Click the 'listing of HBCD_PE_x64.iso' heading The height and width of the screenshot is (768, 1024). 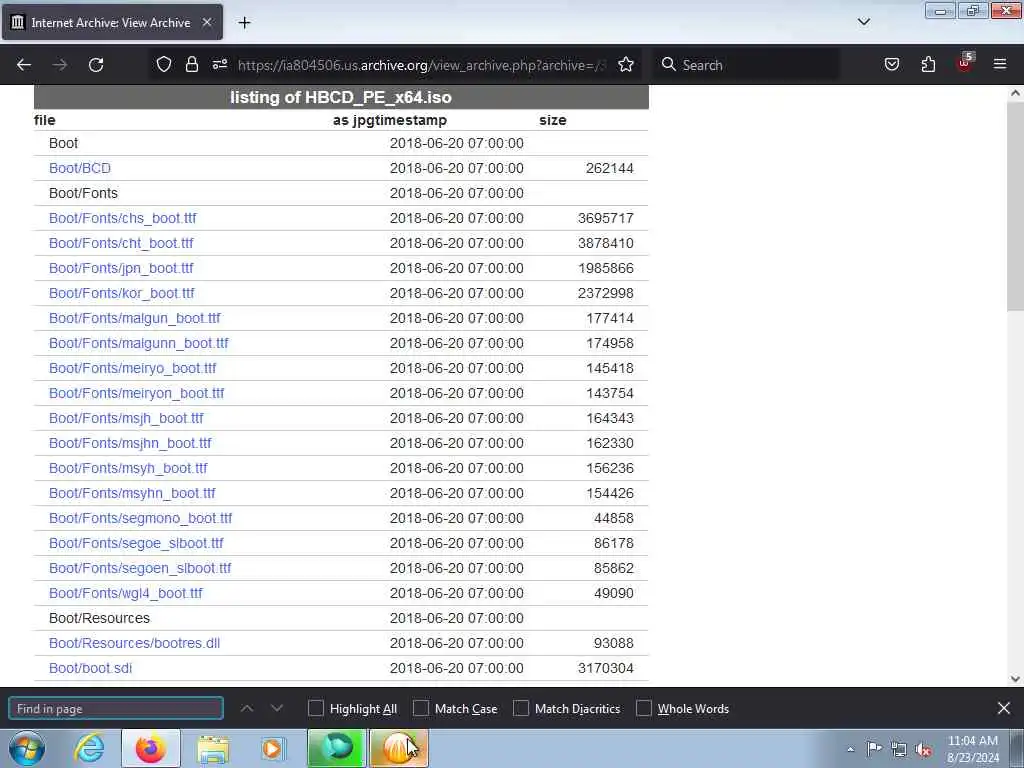[x=341, y=97]
